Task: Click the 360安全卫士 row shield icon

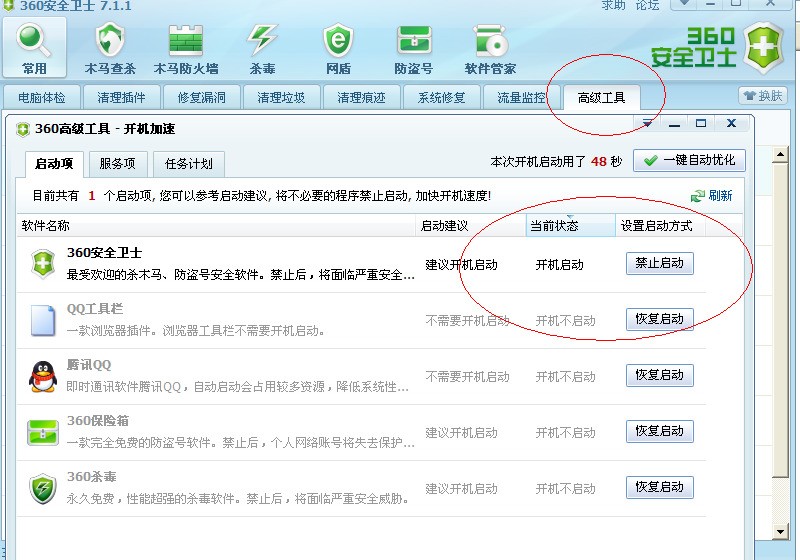Action: [43, 264]
